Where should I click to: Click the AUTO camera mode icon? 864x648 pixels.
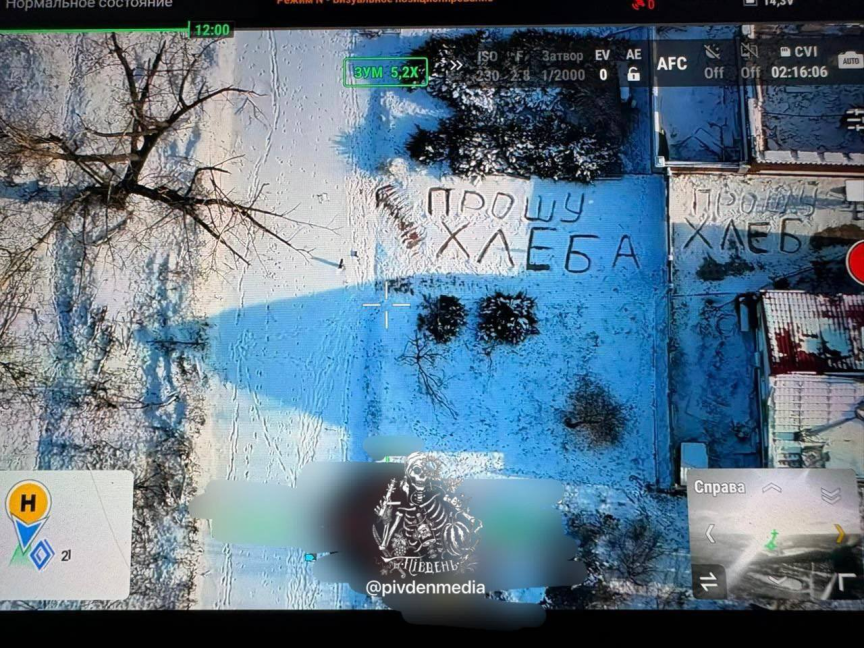click(x=849, y=59)
